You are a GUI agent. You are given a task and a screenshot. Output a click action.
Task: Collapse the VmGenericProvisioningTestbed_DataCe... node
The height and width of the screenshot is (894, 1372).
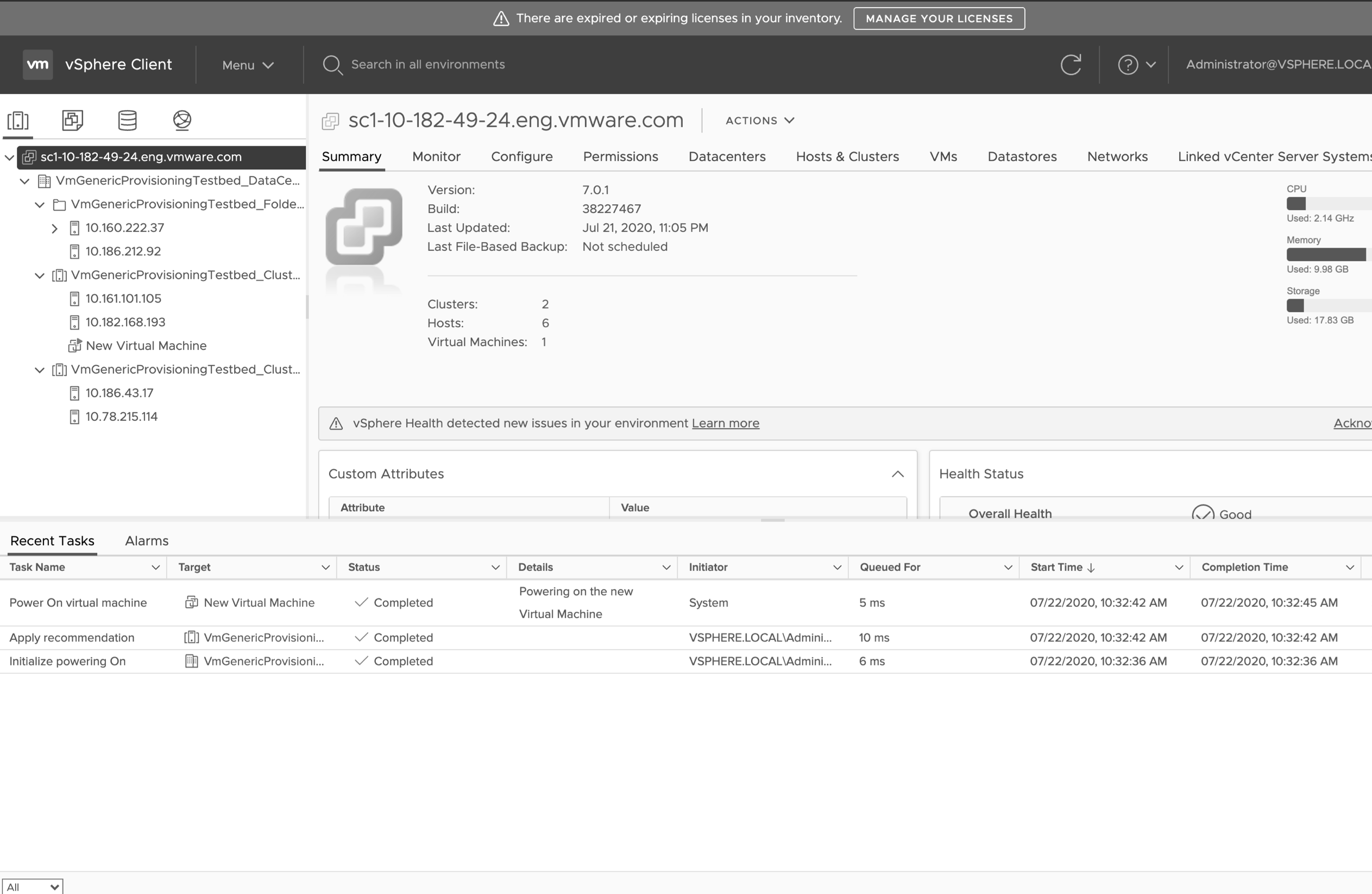click(x=24, y=181)
